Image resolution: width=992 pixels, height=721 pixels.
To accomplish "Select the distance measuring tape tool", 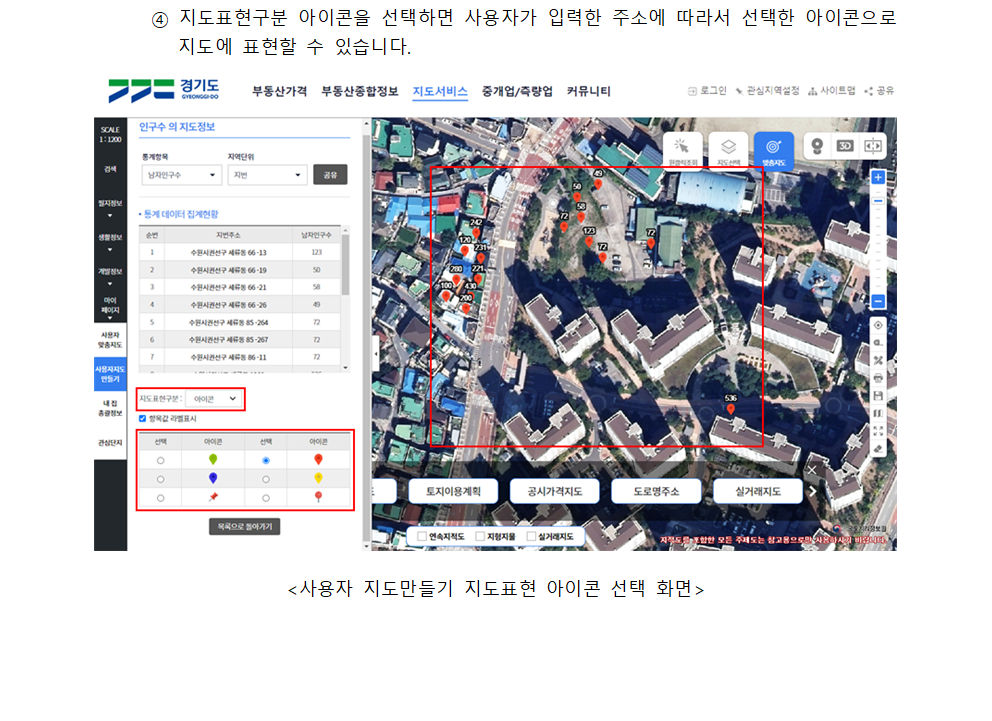I will (x=878, y=343).
